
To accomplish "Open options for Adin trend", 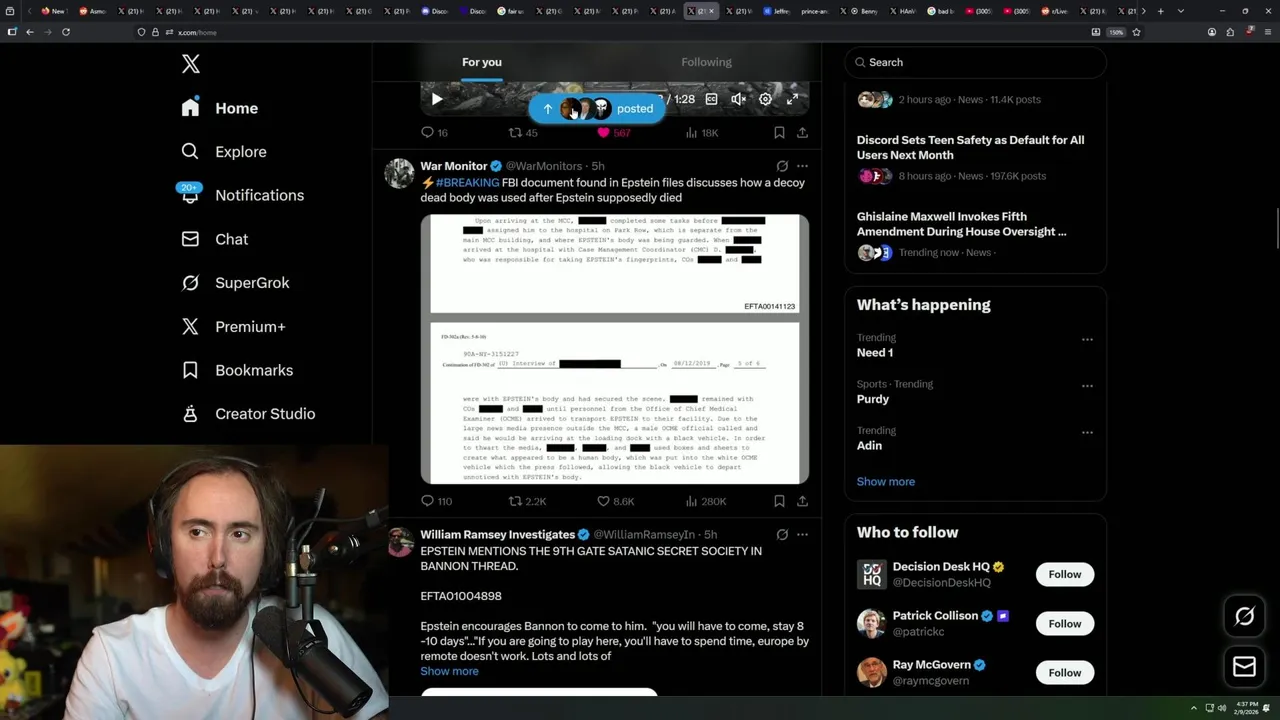I will (x=1087, y=433).
